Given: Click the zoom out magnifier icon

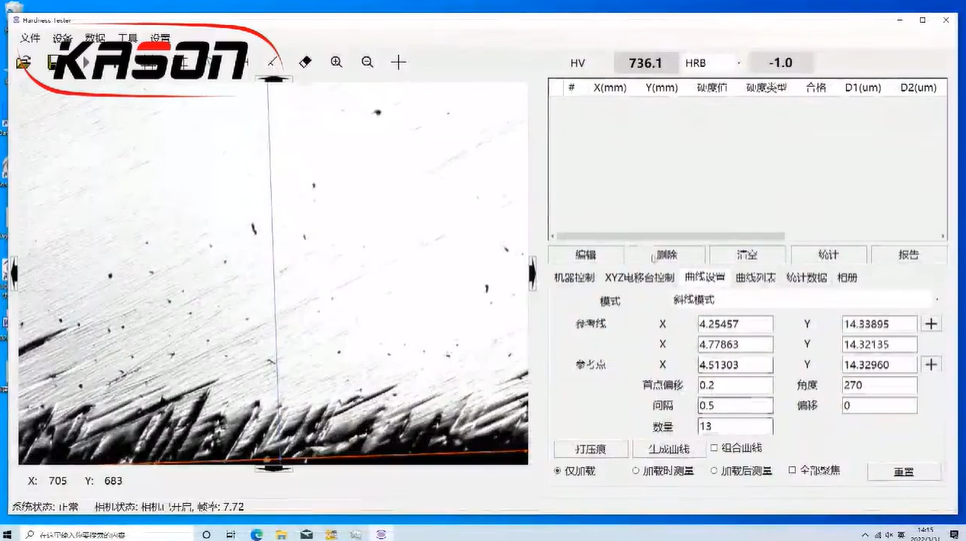Looking at the screenshot, I should pos(368,62).
